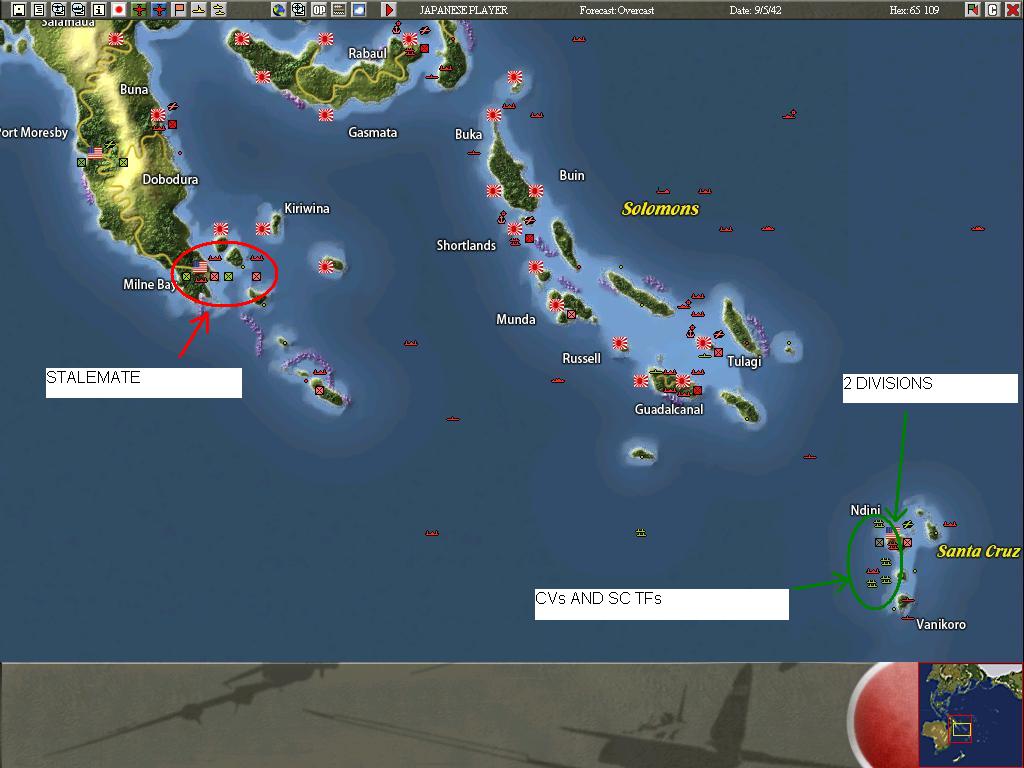The width and height of the screenshot is (1024, 768).
Task: Select the yellow task force west of Ndini
Action: pos(641,533)
